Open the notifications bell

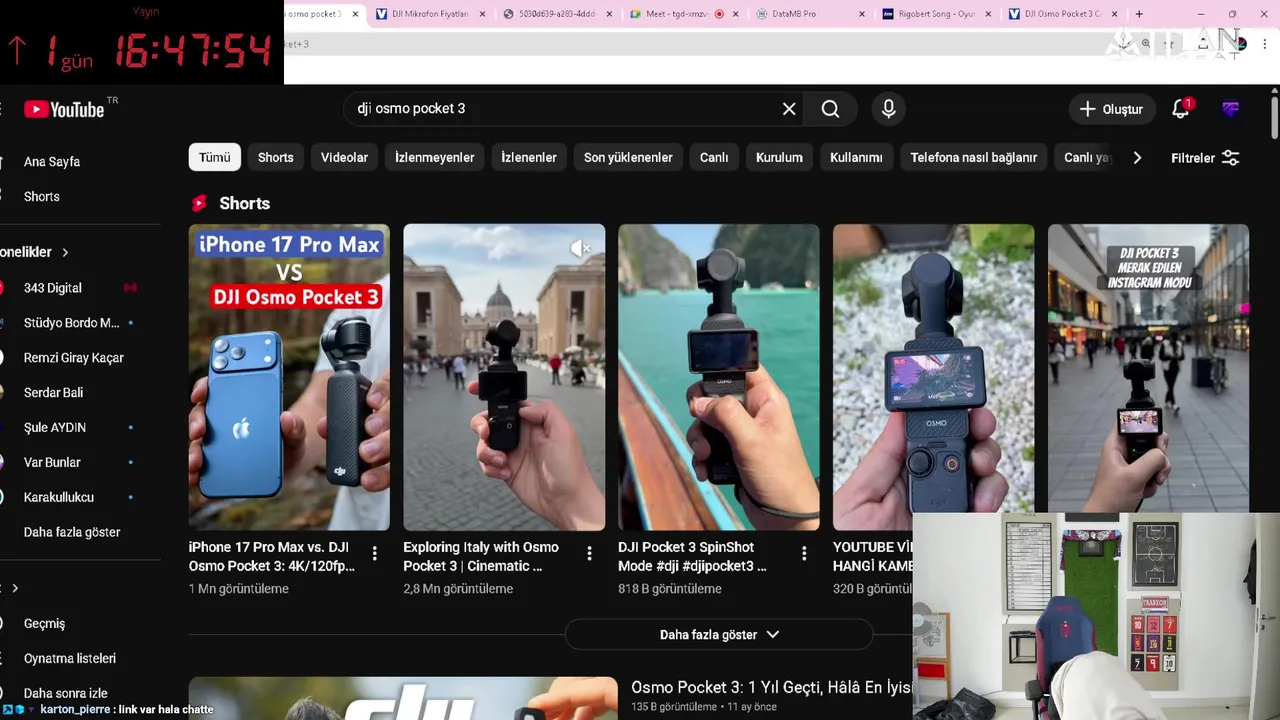(x=1181, y=109)
